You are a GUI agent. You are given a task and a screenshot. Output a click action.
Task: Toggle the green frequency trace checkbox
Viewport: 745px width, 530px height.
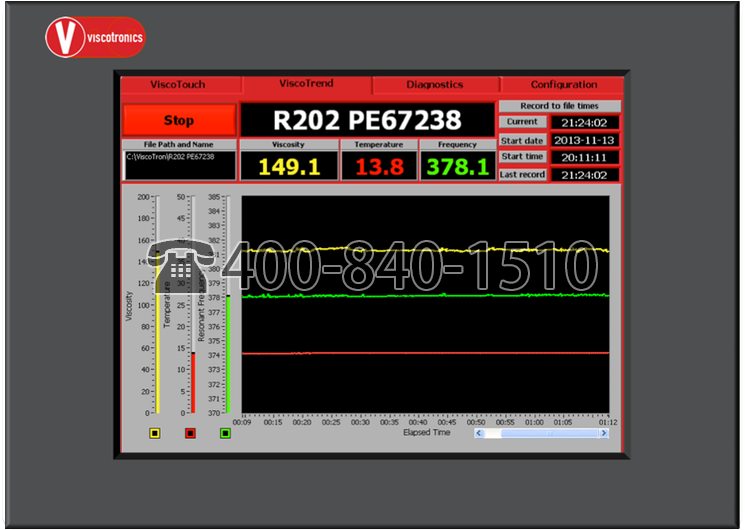coord(225,433)
